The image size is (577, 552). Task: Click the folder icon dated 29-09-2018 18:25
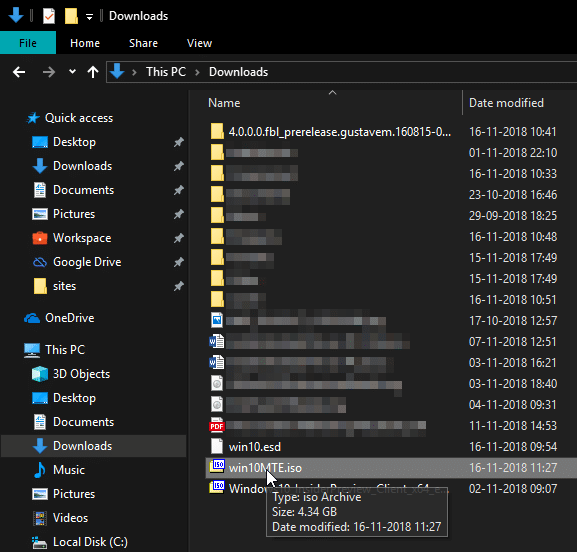pos(217,215)
